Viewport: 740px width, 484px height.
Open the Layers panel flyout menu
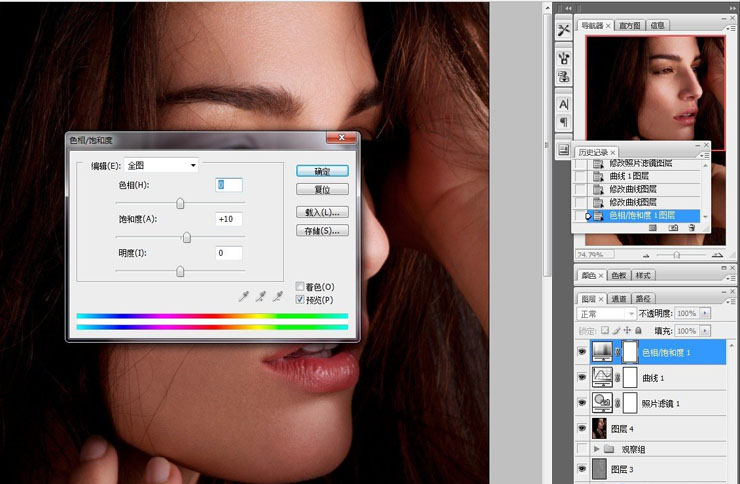[x=730, y=301]
